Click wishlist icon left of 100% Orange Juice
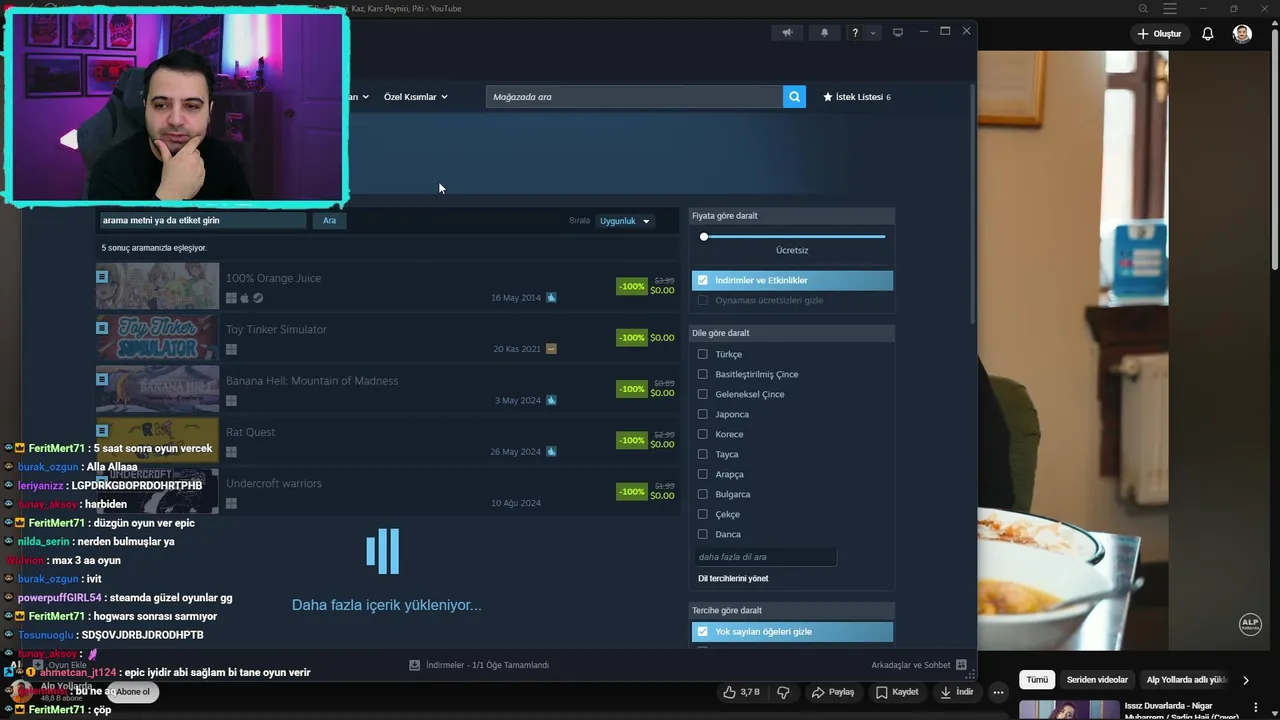The image size is (1280, 720). (102, 276)
